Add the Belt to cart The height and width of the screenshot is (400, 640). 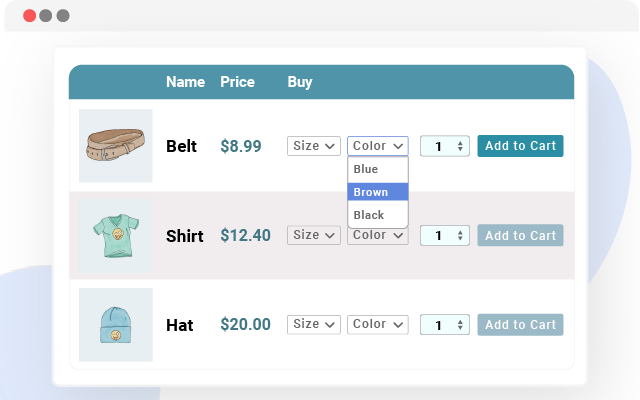[x=520, y=146]
